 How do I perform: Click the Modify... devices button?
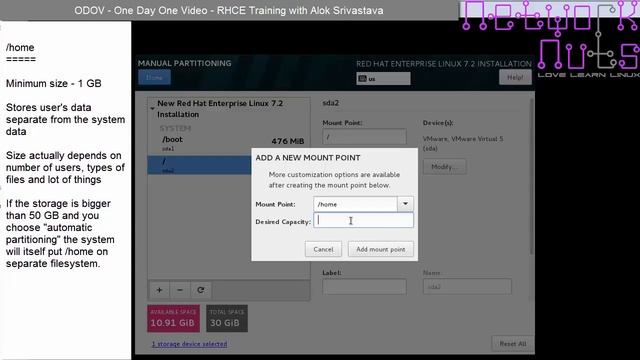point(444,167)
